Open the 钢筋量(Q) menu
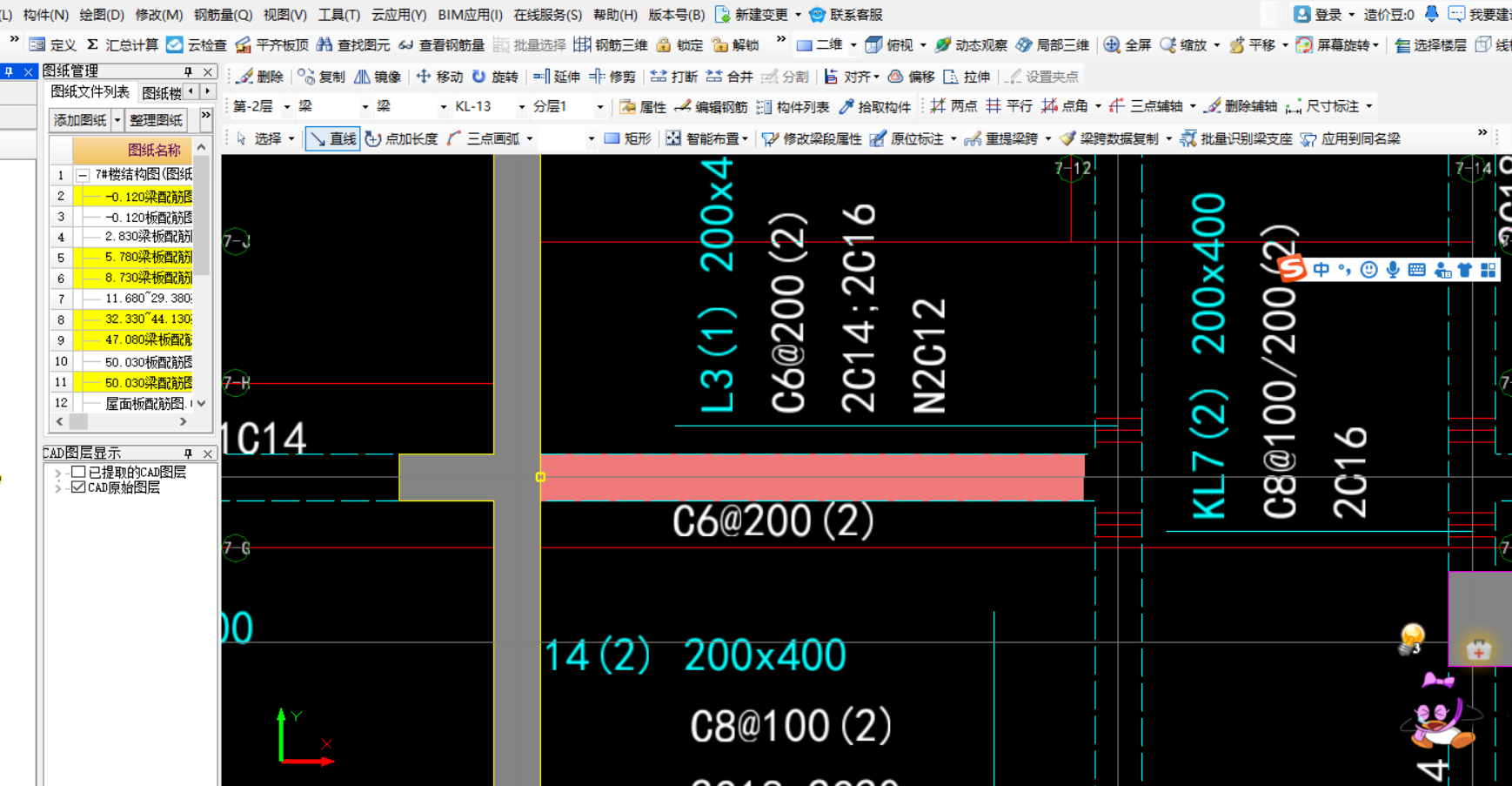The height and width of the screenshot is (786, 1512). (223, 15)
